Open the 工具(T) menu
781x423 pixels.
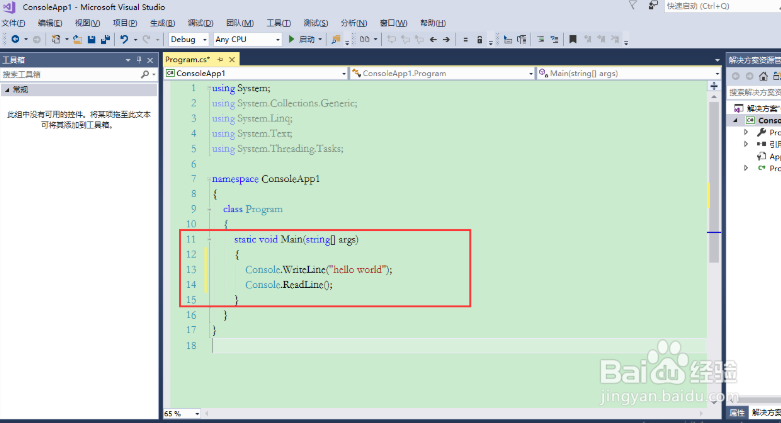click(278, 23)
